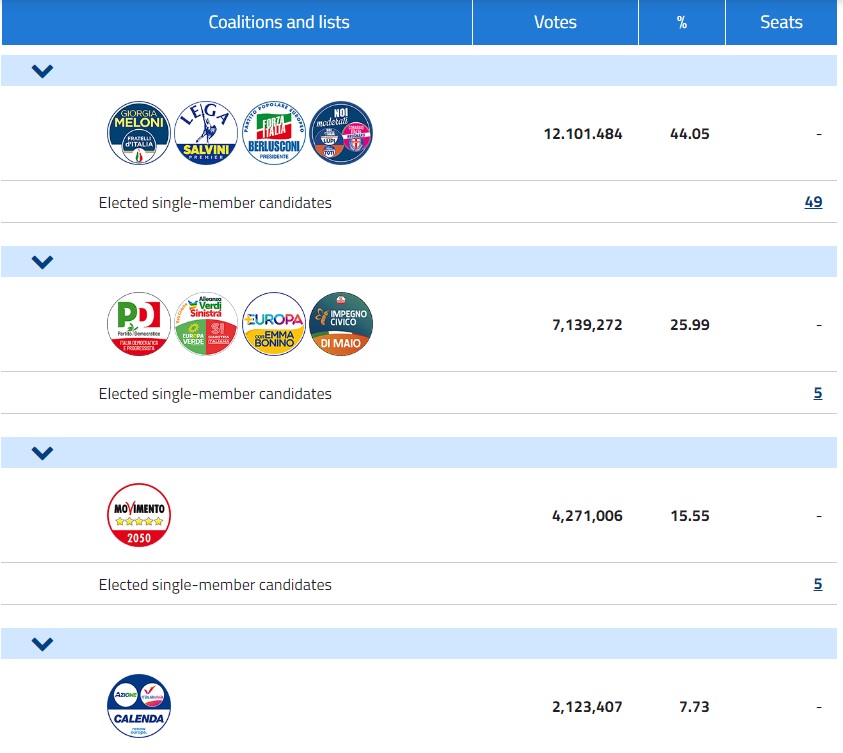The width and height of the screenshot is (843, 753).
Task: Click the Movimento 5 Stelle logo
Action: [139, 515]
